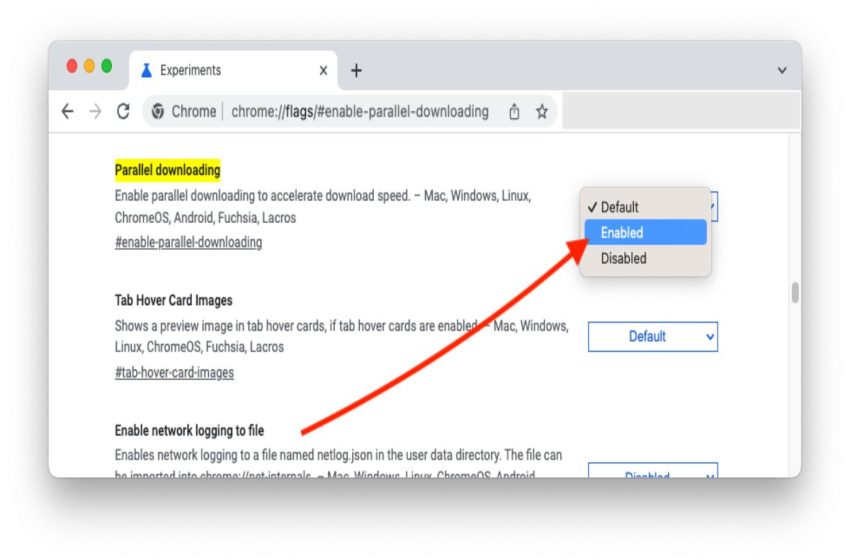Expand the tab search chevron
Image resolution: width=850 pixels, height=560 pixels.
(781, 71)
